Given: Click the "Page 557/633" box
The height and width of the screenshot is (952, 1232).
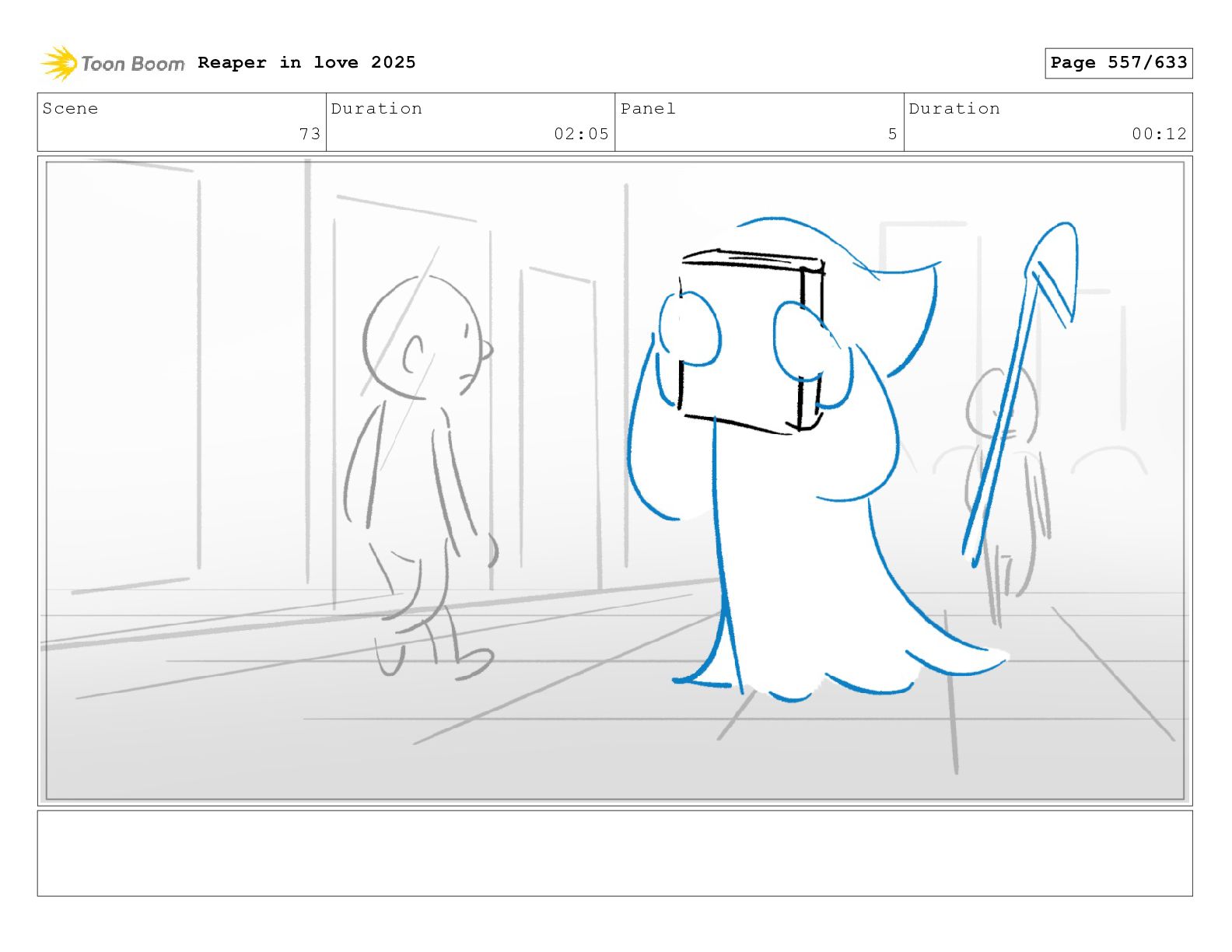Looking at the screenshot, I should 1118,63.
